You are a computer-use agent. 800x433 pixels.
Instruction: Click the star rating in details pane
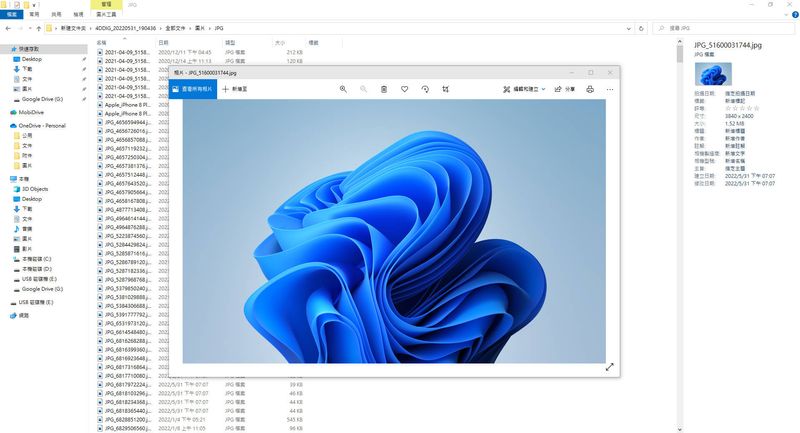742,109
